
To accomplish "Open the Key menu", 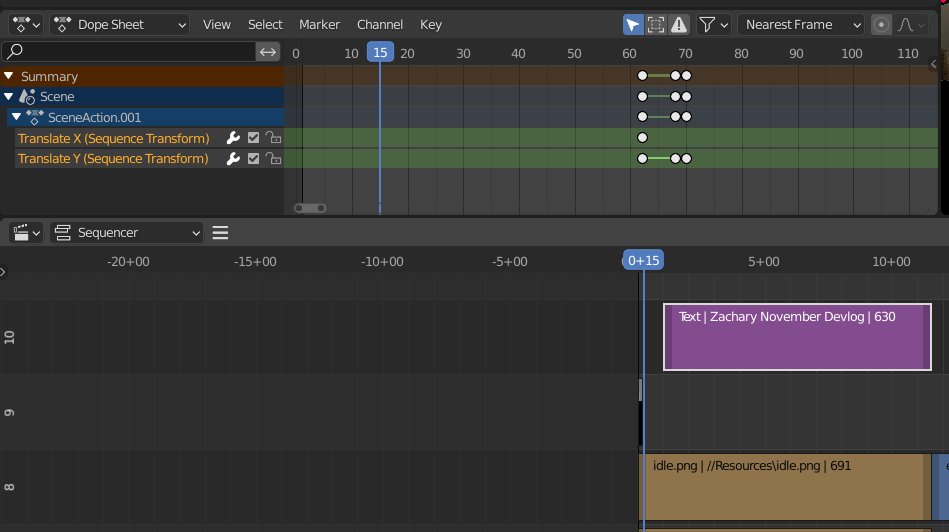I will [x=431, y=25].
